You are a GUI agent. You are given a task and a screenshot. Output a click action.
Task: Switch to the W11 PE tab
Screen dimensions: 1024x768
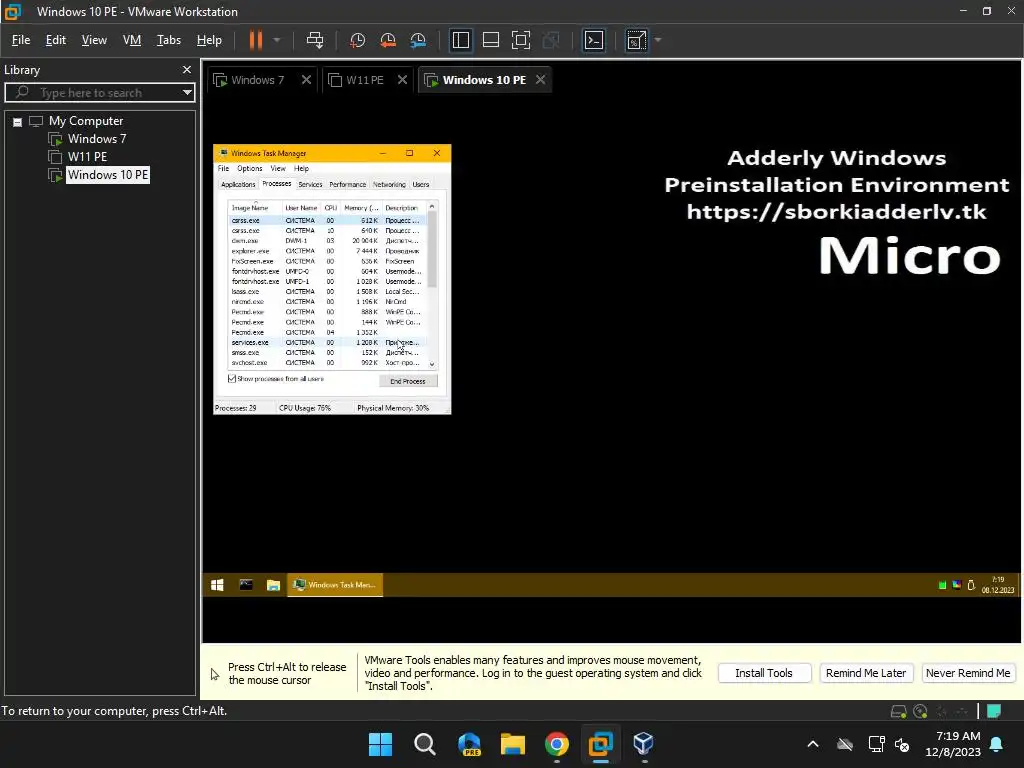click(x=364, y=80)
